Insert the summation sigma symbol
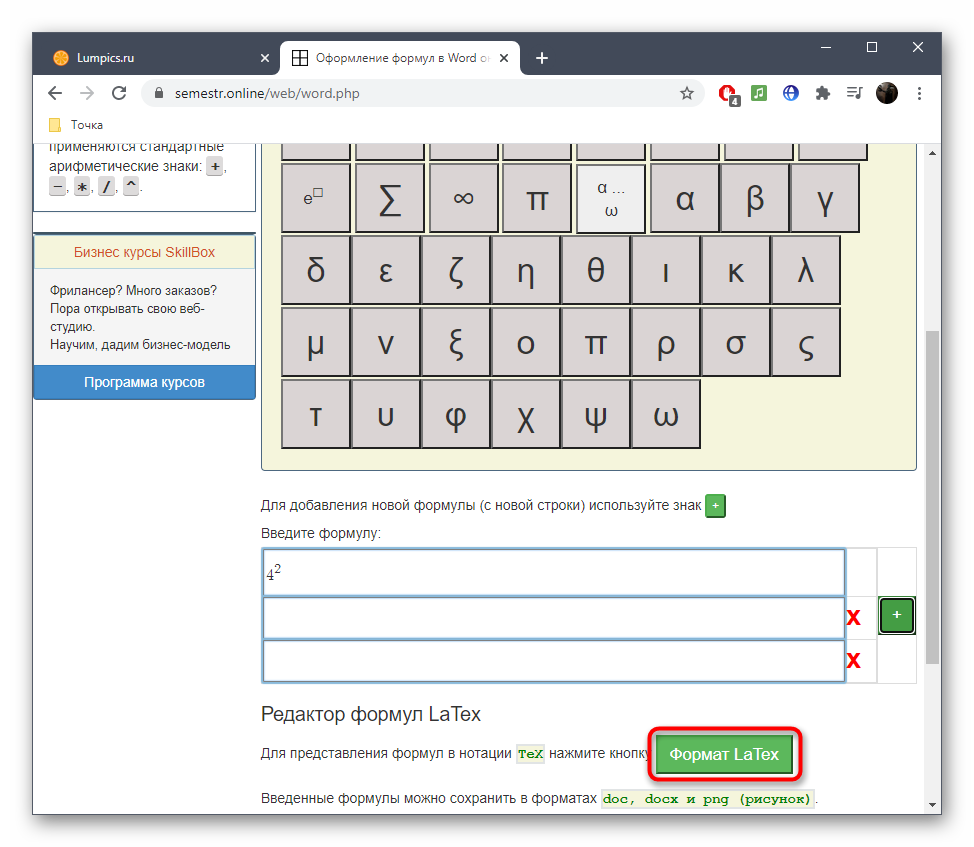The width and height of the screenshot is (974, 847). coord(390,198)
